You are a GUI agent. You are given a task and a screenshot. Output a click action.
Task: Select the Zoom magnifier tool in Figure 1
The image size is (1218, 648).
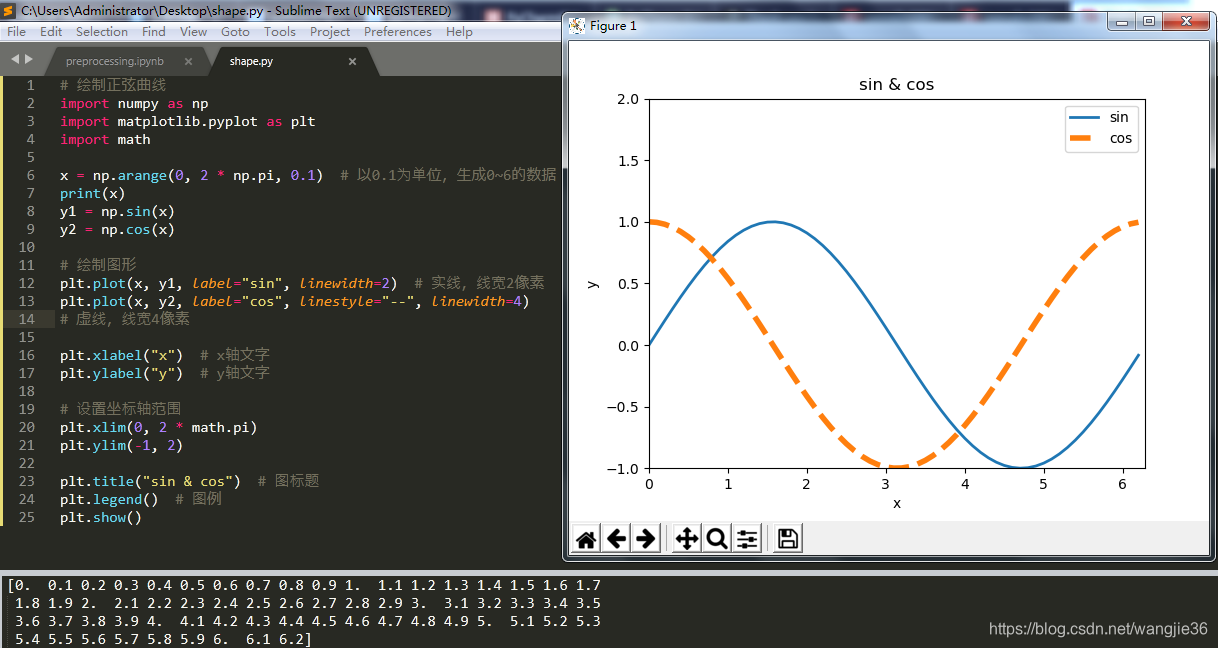[717, 539]
